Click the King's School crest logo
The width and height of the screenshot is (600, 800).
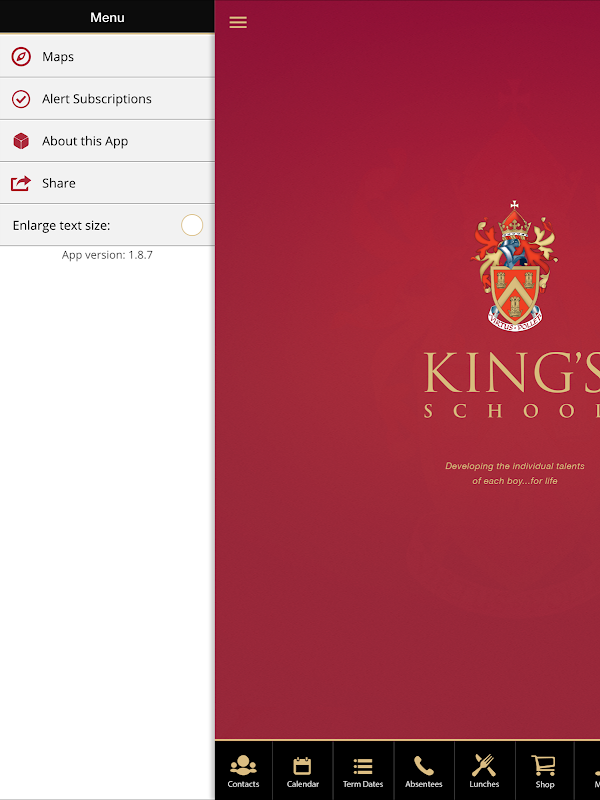514,266
